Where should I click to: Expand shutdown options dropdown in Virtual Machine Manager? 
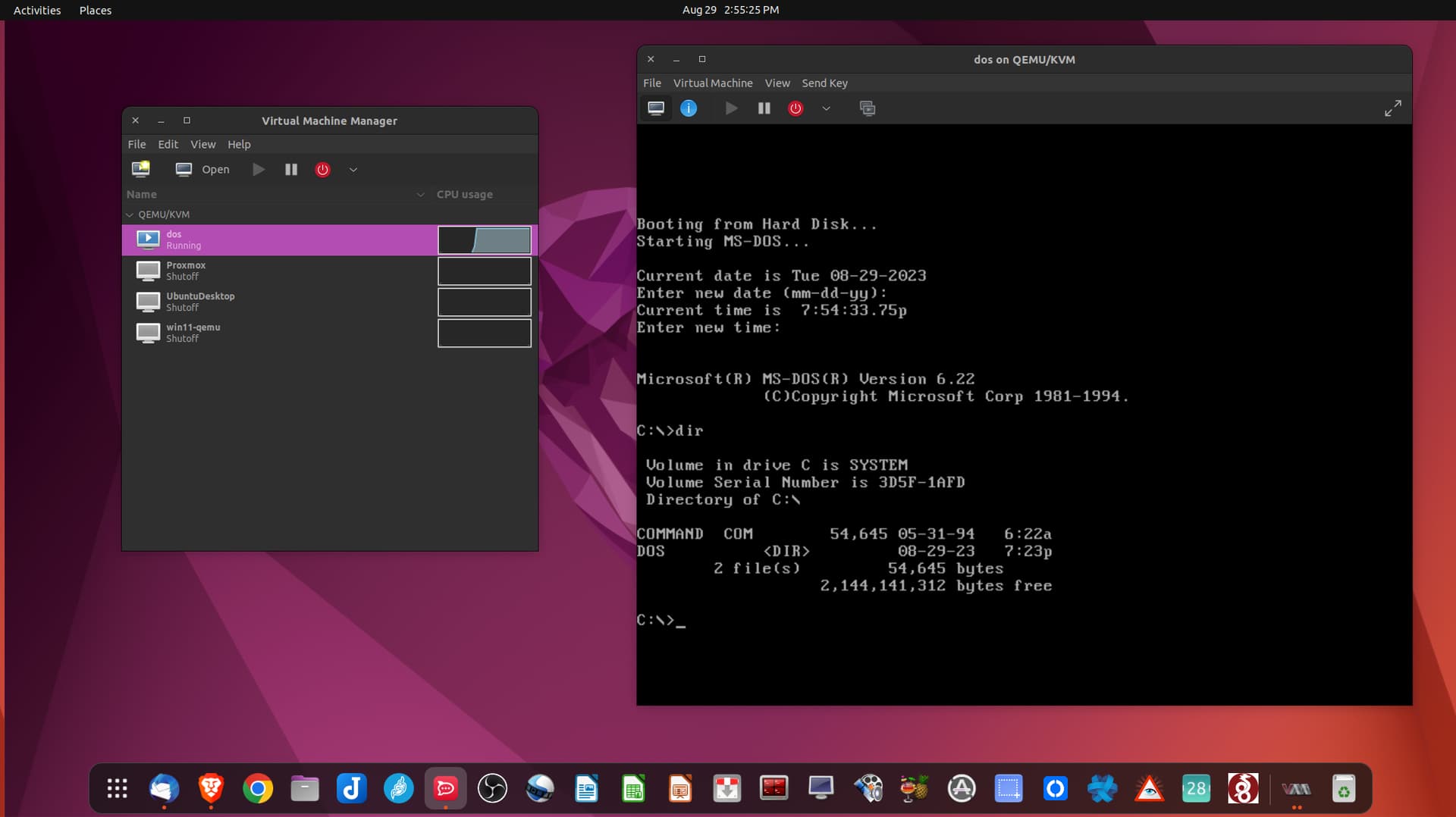tap(353, 170)
